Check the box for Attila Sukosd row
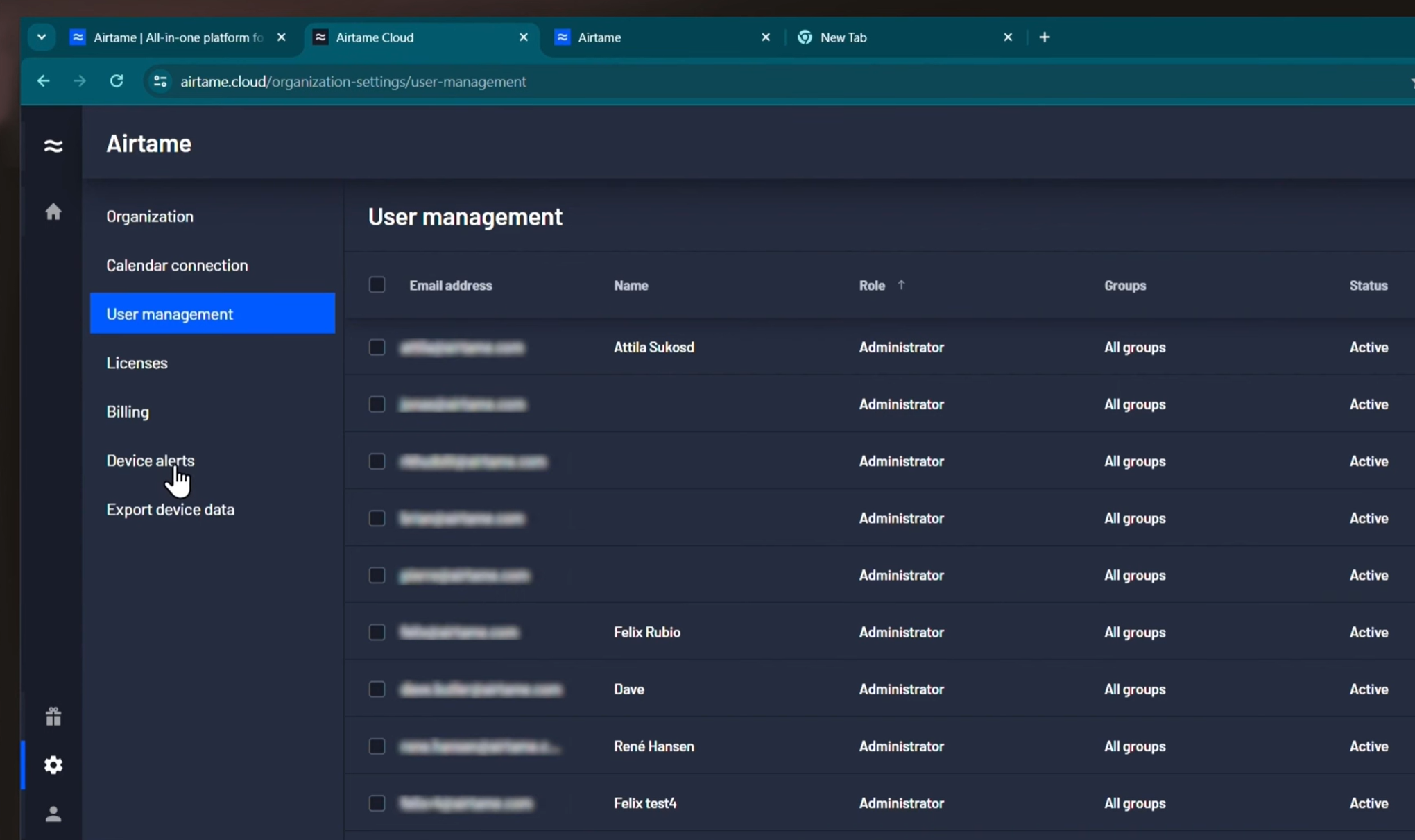 tap(377, 347)
